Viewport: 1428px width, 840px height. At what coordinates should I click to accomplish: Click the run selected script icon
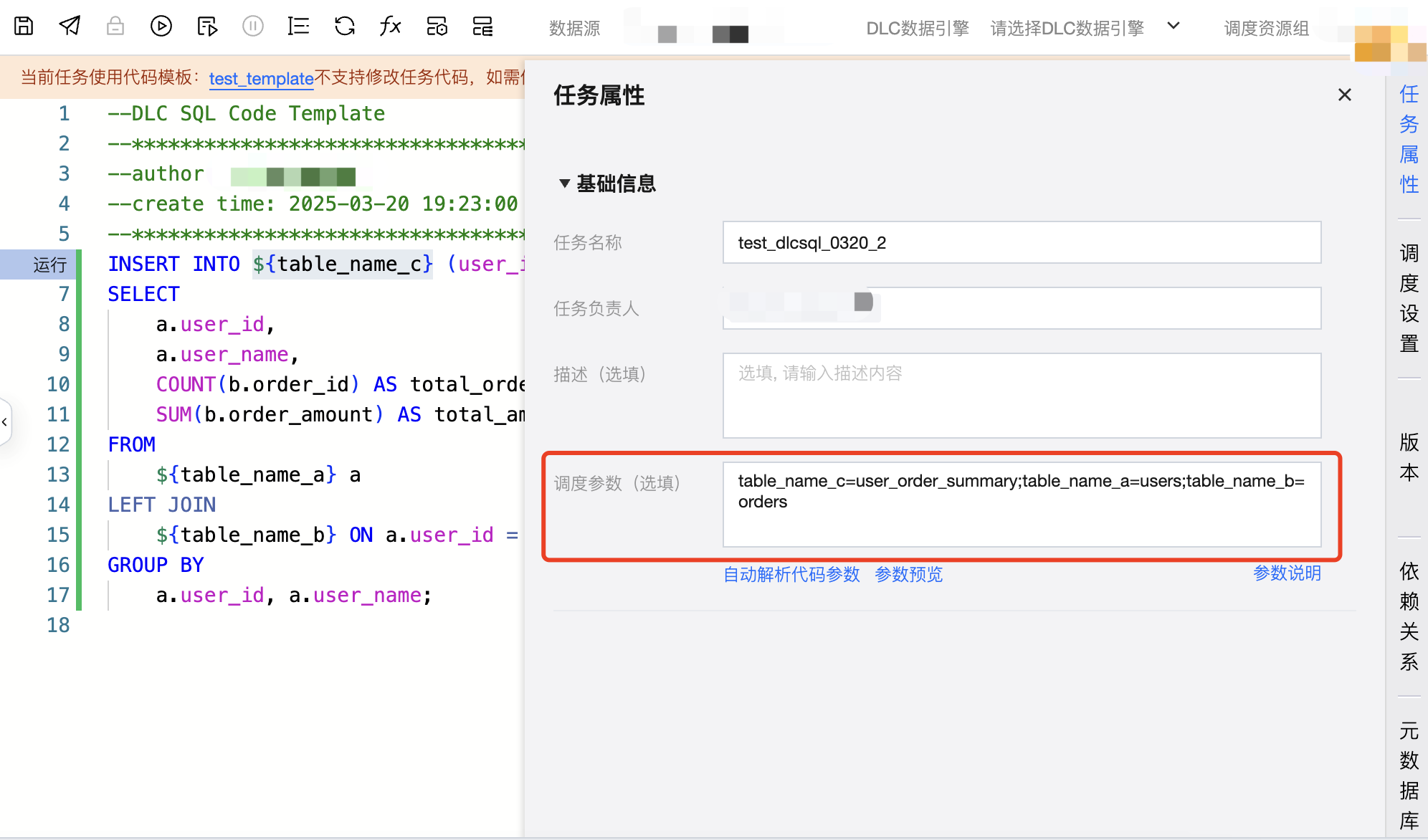coord(207,27)
